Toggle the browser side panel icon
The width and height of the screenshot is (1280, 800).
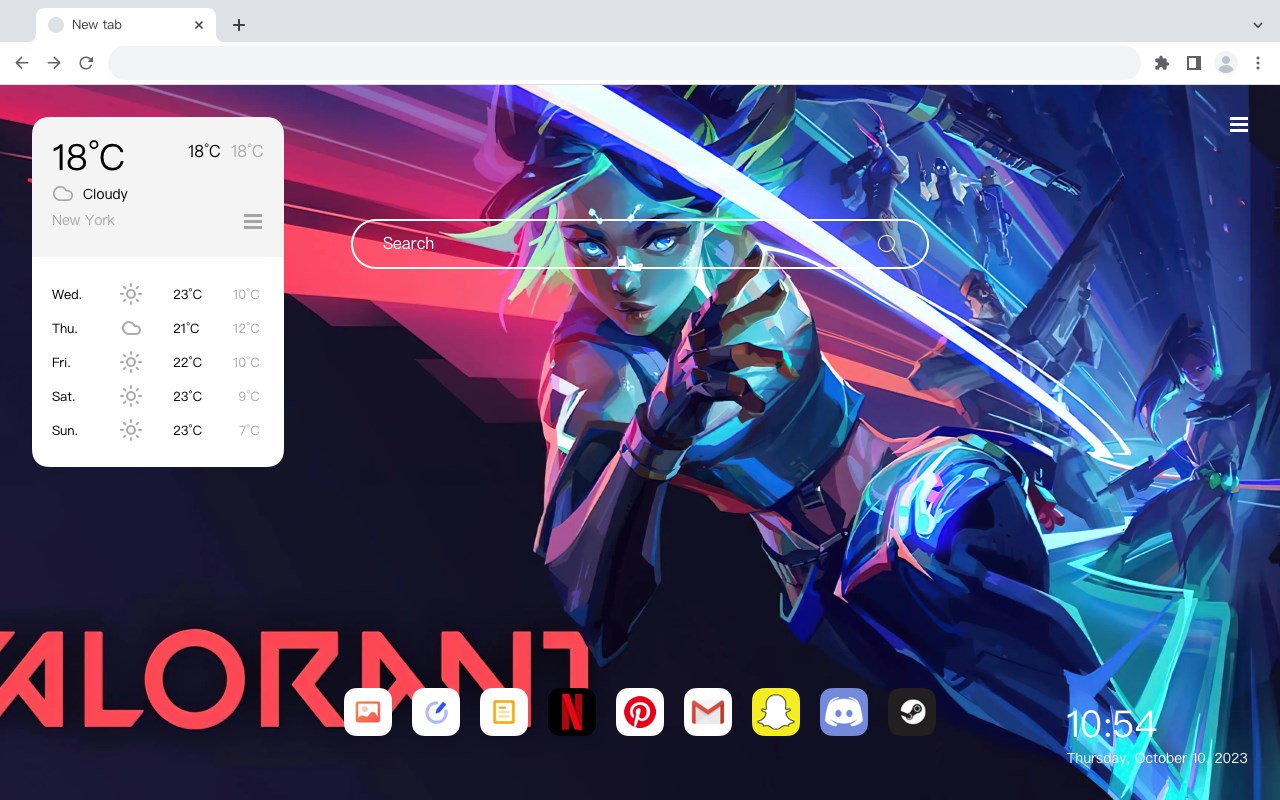tap(1193, 63)
